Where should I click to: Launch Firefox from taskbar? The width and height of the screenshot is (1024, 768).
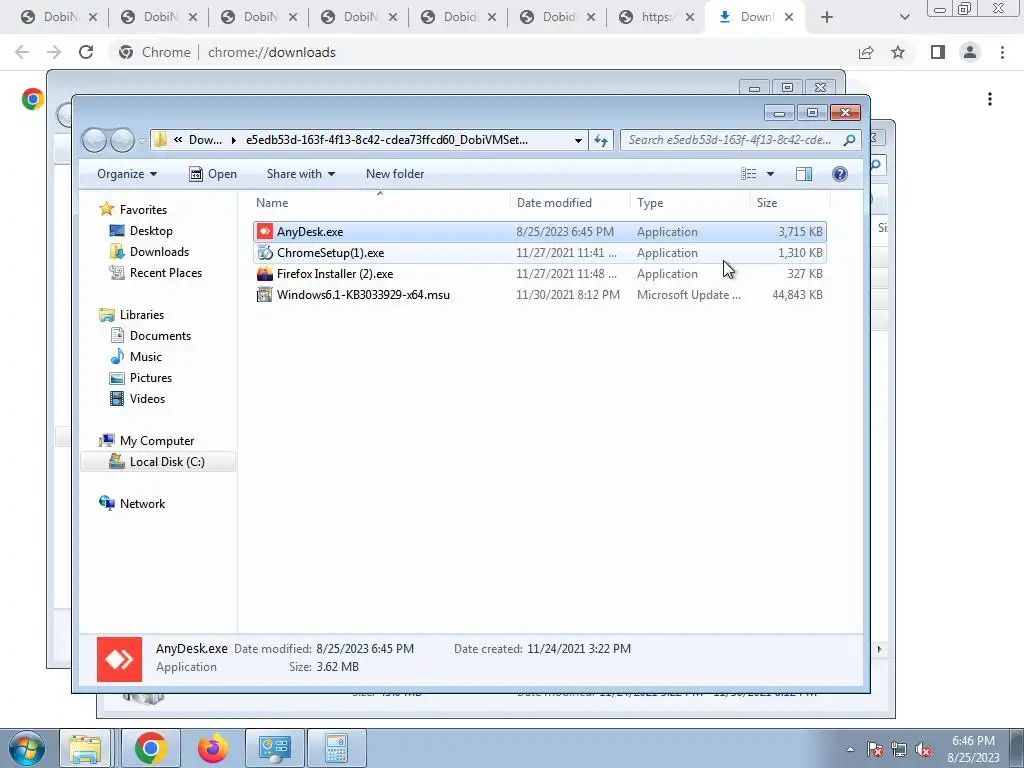tap(213, 748)
